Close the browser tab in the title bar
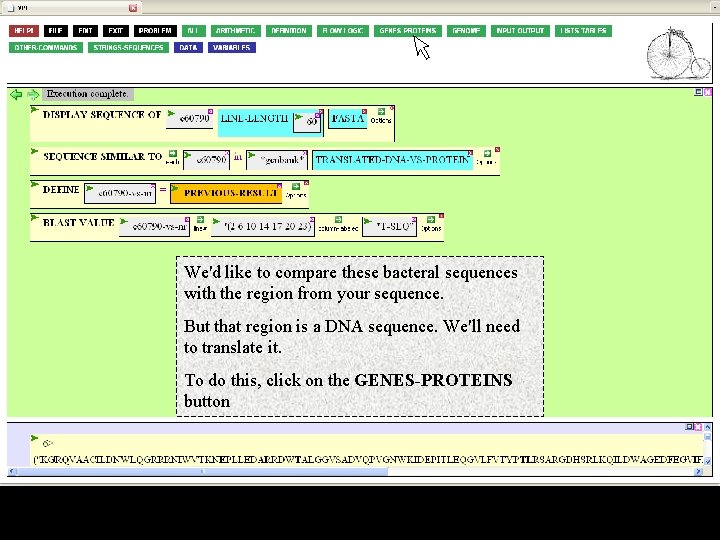 point(133,8)
